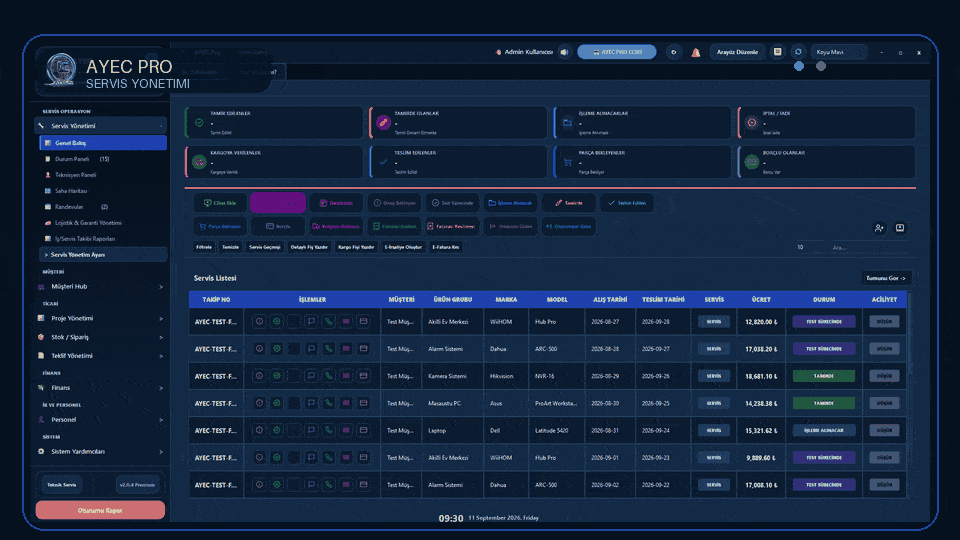Expand the Finans section
Viewport: 960px width, 540px height.
[100, 388]
